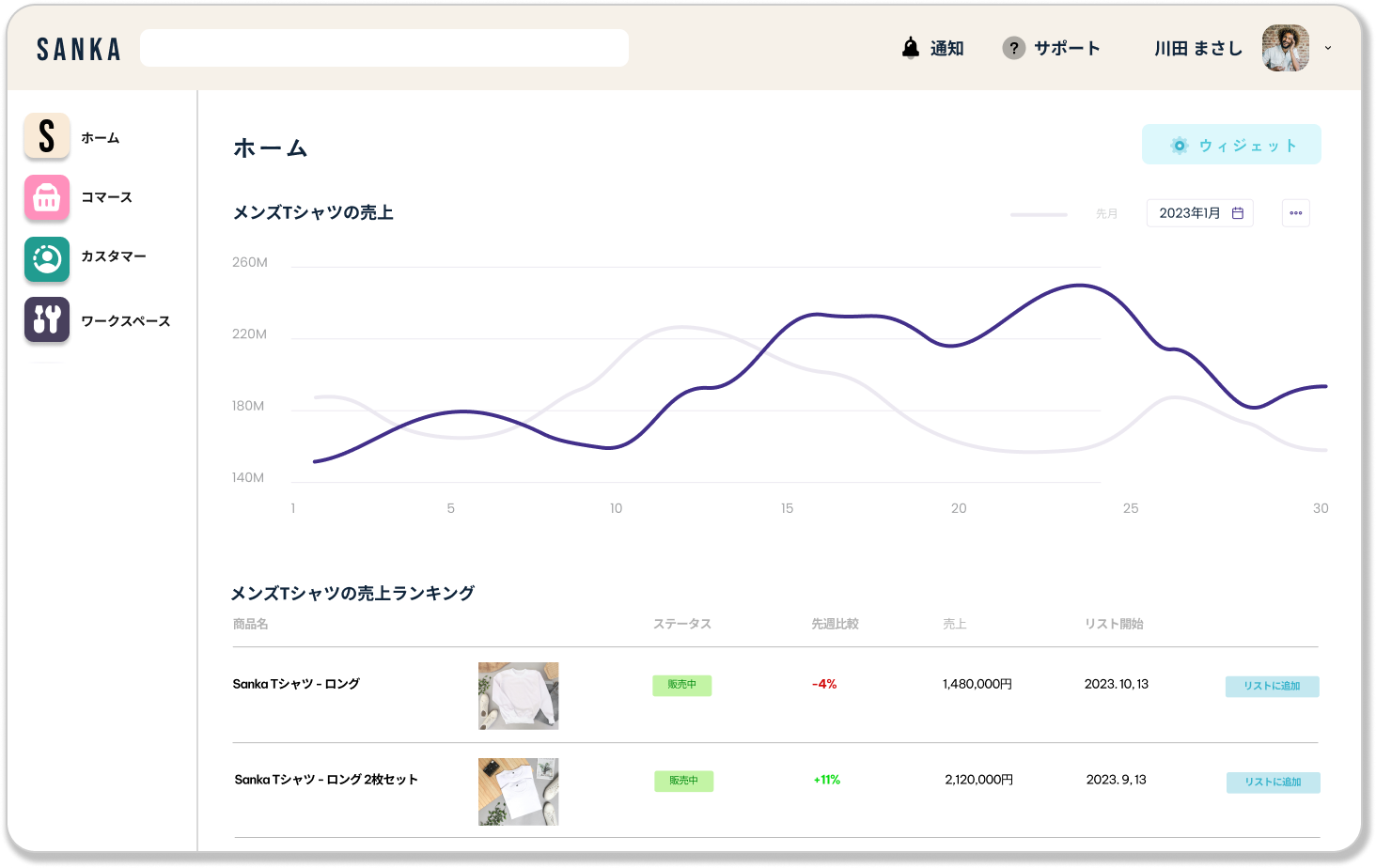The width and height of the screenshot is (1376, 868).
Task: Click the gear icon in widget button
Action: click(1179, 146)
